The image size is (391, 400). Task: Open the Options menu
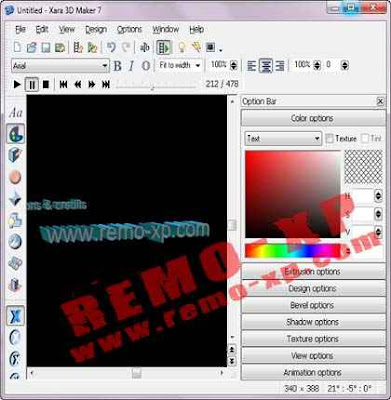click(x=129, y=29)
